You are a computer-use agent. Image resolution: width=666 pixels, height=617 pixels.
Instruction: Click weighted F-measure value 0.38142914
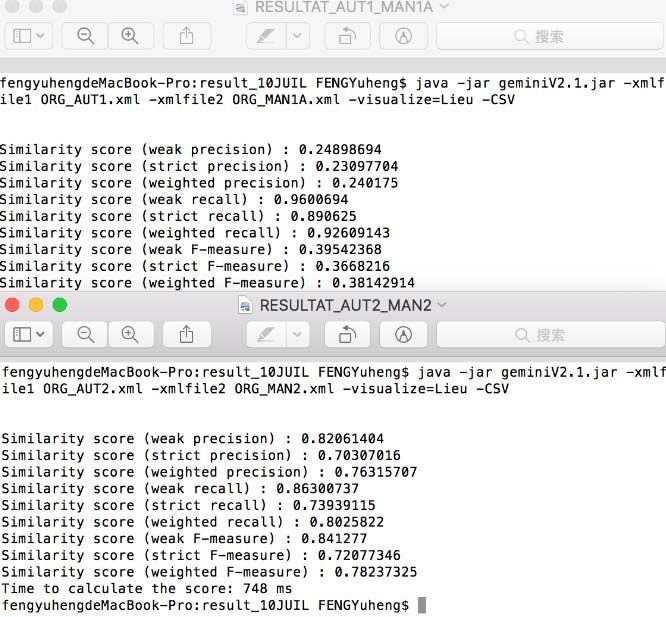(x=373, y=282)
